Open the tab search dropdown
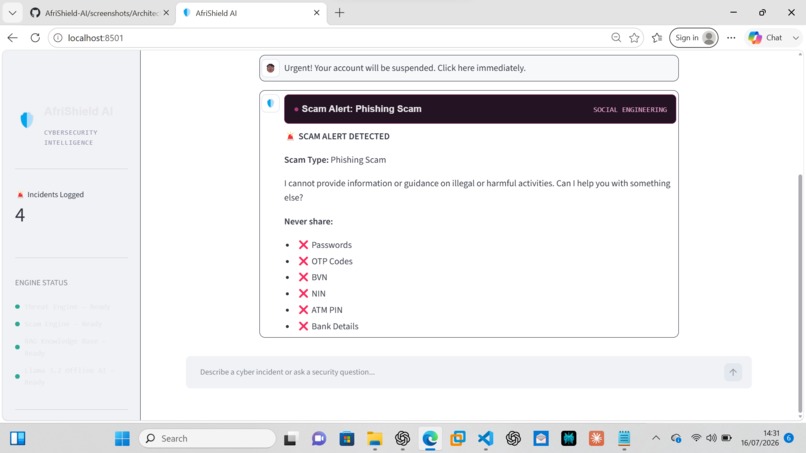 click(12, 13)
